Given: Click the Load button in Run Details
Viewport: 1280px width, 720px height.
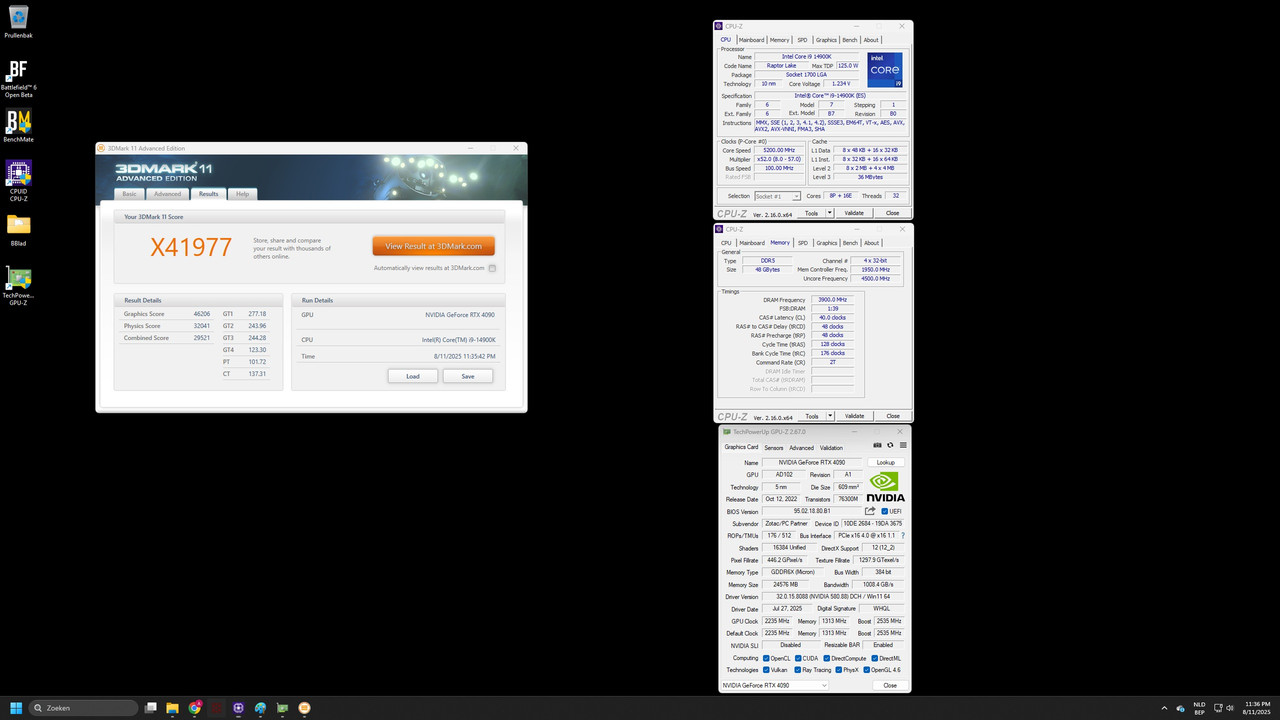Looking at the screenshot, I should pyautogui.click(x=413, y=376).
